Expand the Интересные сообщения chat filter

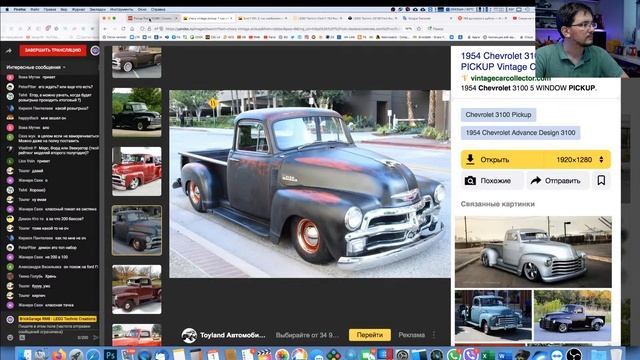pos(36,67)
